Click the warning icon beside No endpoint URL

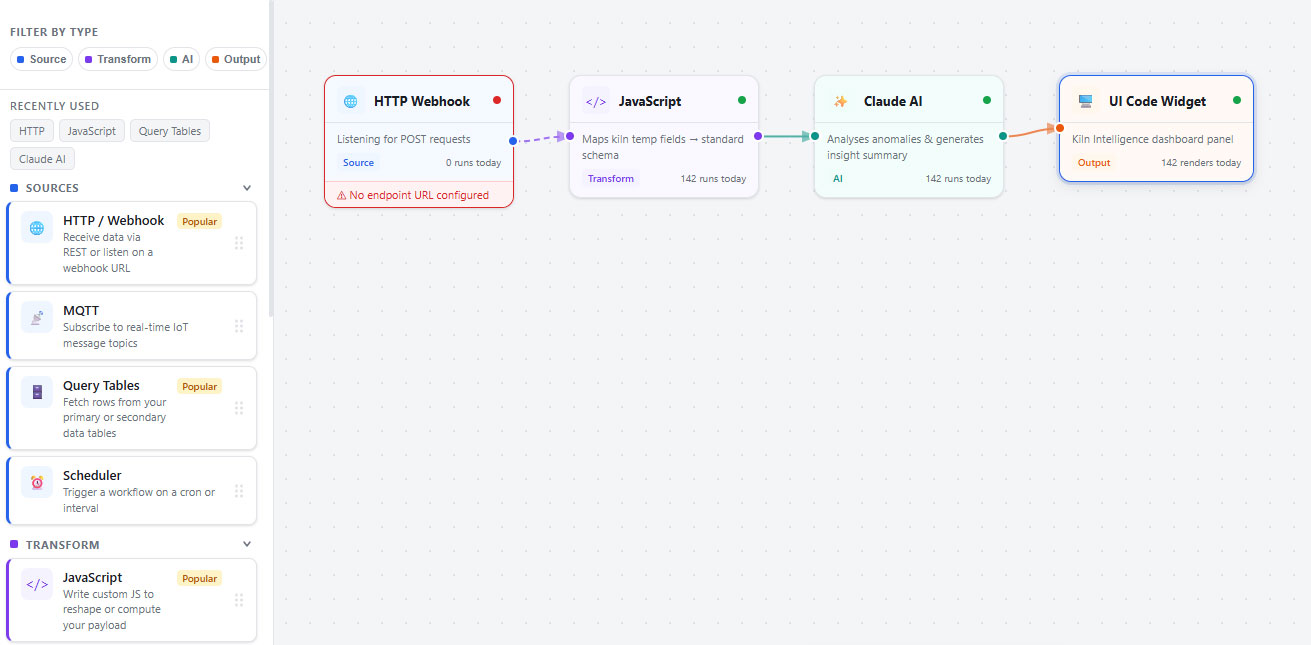coord(341,196)
